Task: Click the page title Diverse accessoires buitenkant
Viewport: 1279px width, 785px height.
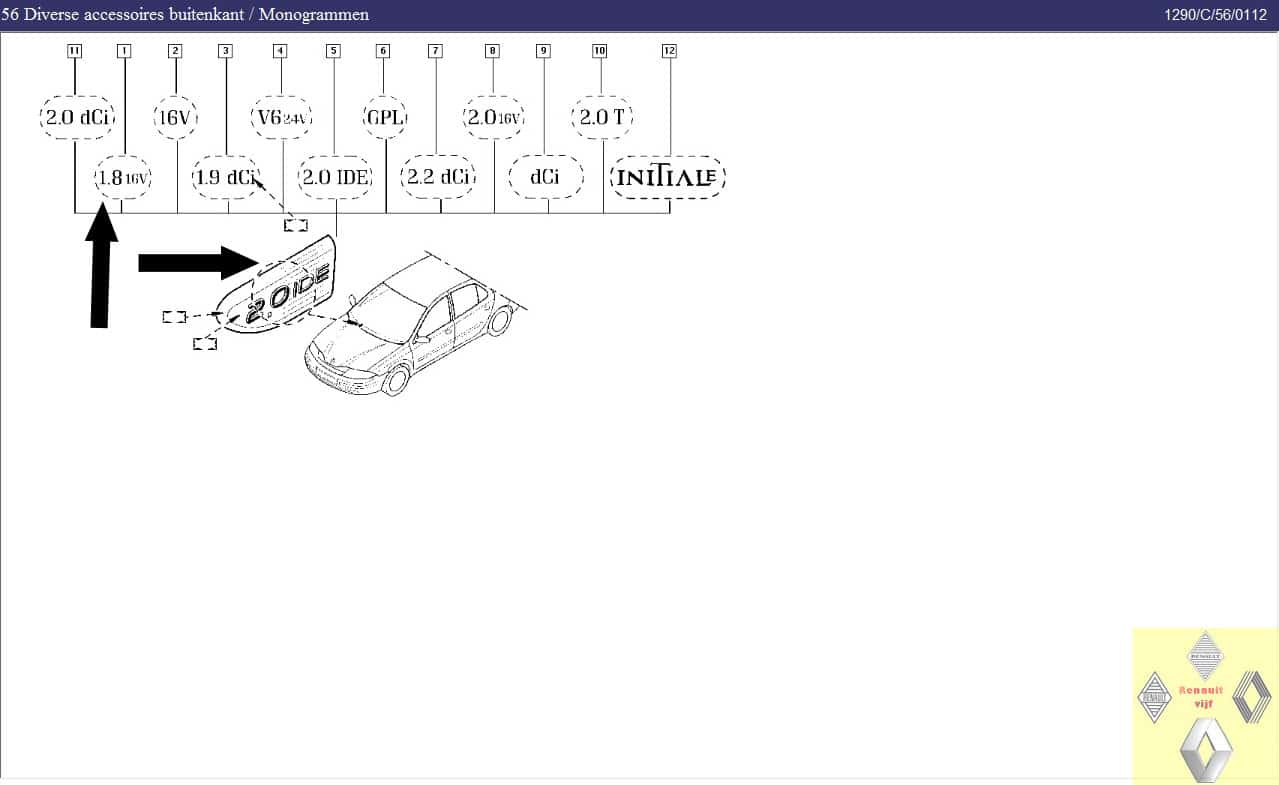Action: pos(185,14)
